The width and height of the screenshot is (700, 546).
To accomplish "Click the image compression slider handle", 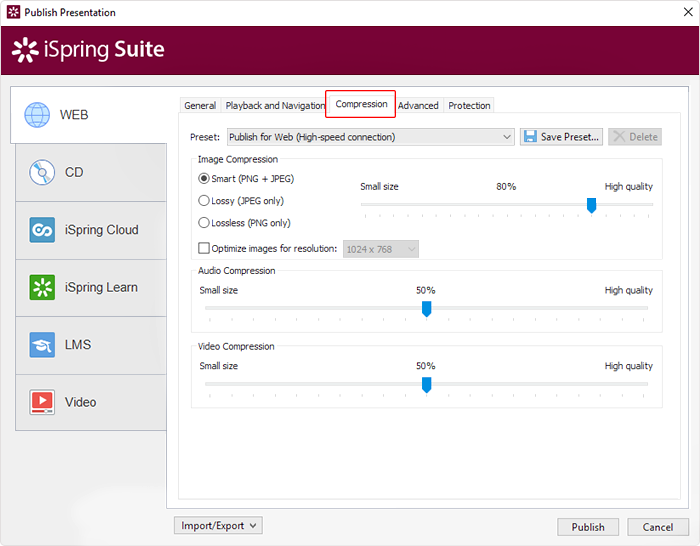I will coord(592,205).
